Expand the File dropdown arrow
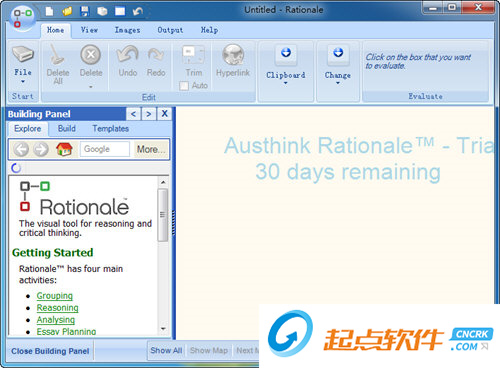500x368 pixels. tap(23, 81)
